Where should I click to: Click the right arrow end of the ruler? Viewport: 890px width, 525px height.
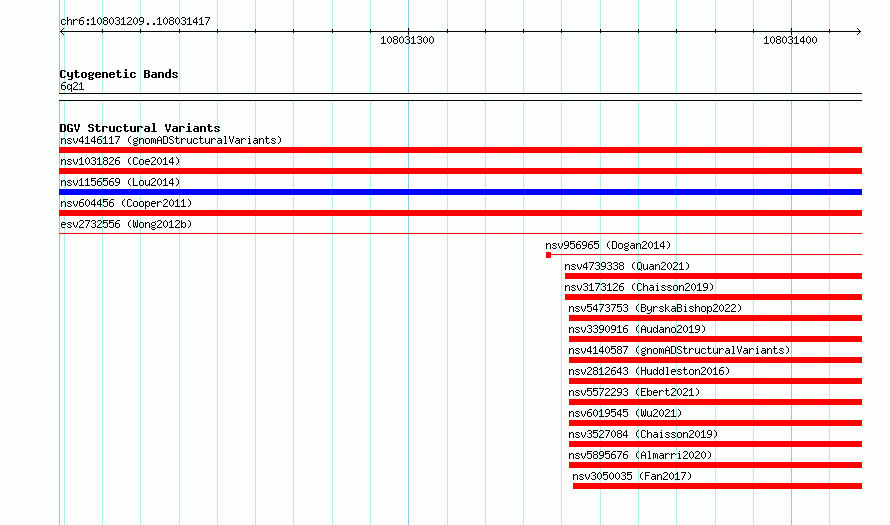point(859,32)
